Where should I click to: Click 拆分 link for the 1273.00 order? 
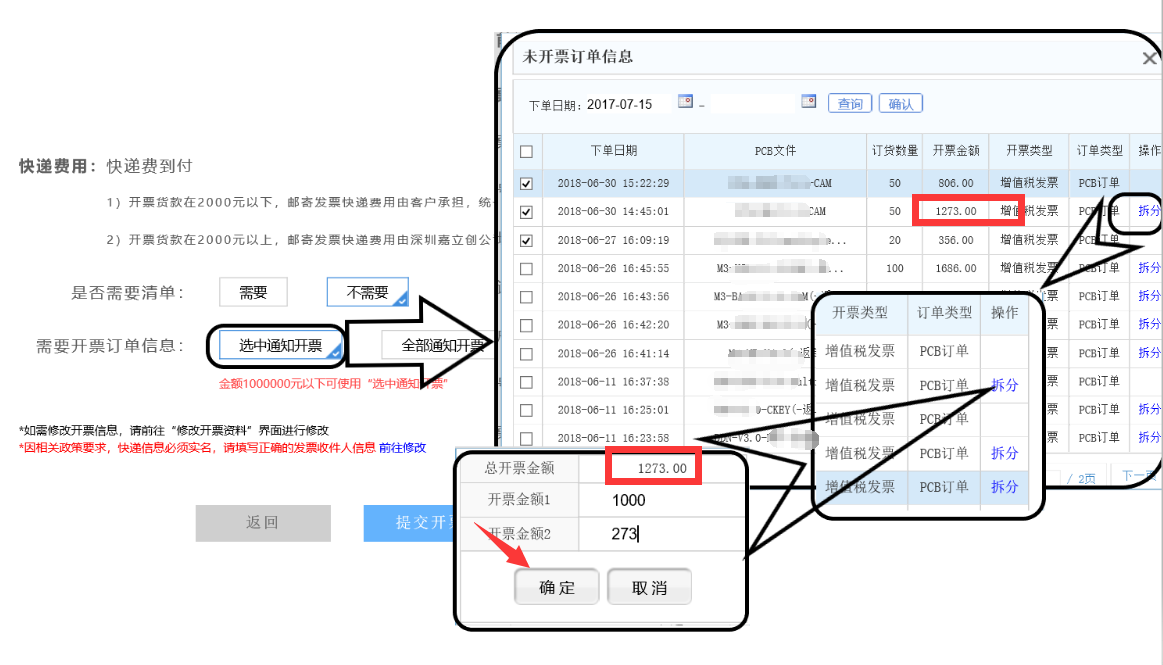tap(1149, 211)
